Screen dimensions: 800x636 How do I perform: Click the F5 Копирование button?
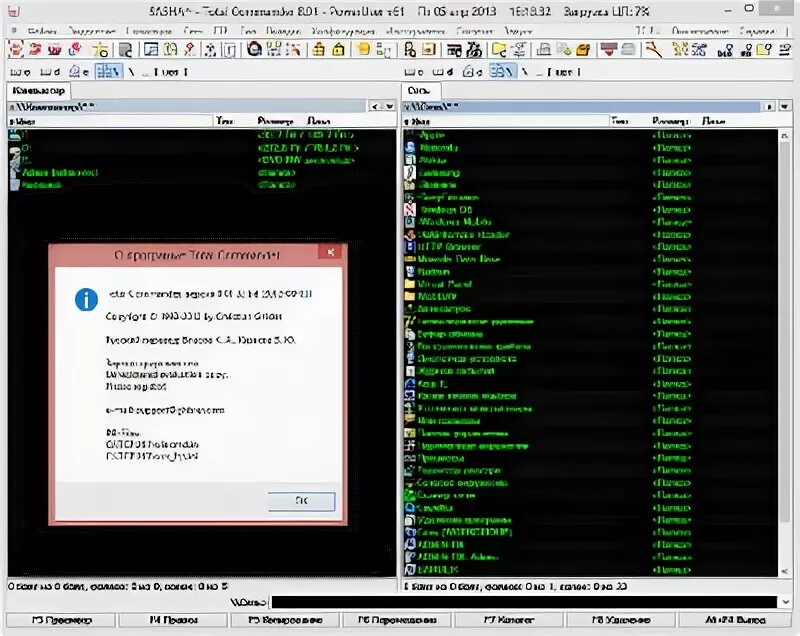coord(285,620)
